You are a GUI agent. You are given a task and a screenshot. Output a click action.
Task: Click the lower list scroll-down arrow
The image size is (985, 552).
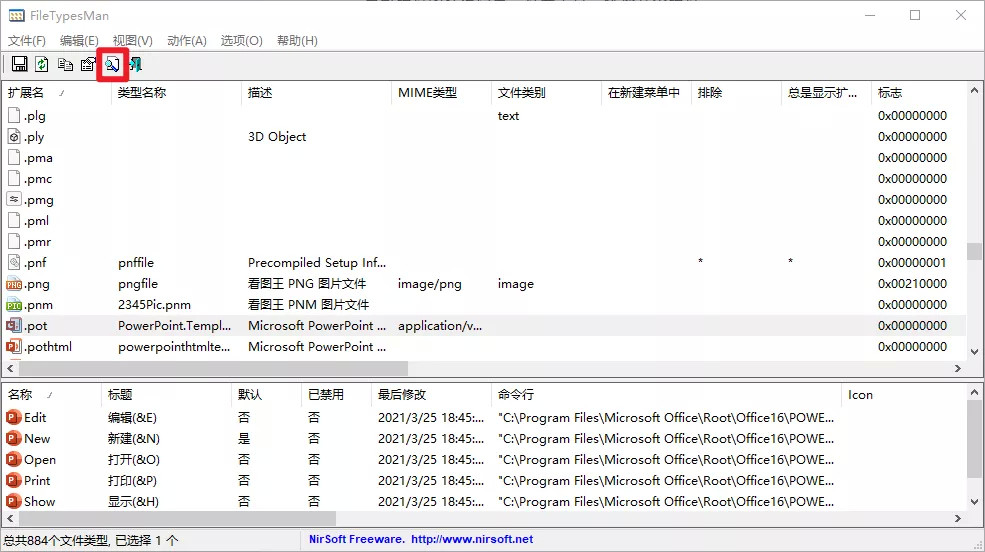point(974,502)
